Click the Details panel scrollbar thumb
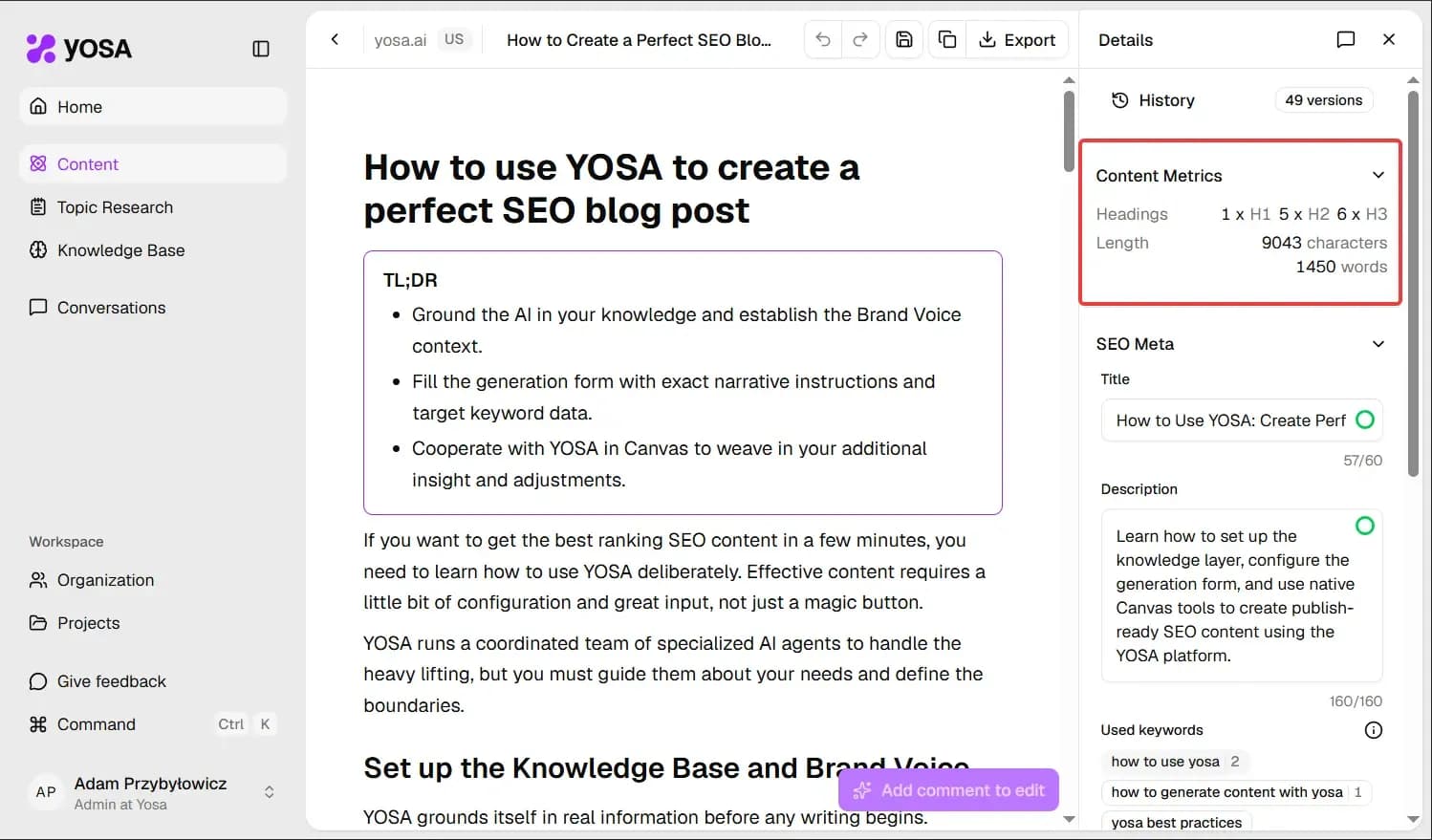The image size is (1432, 840). click(x=1413, y=283)
